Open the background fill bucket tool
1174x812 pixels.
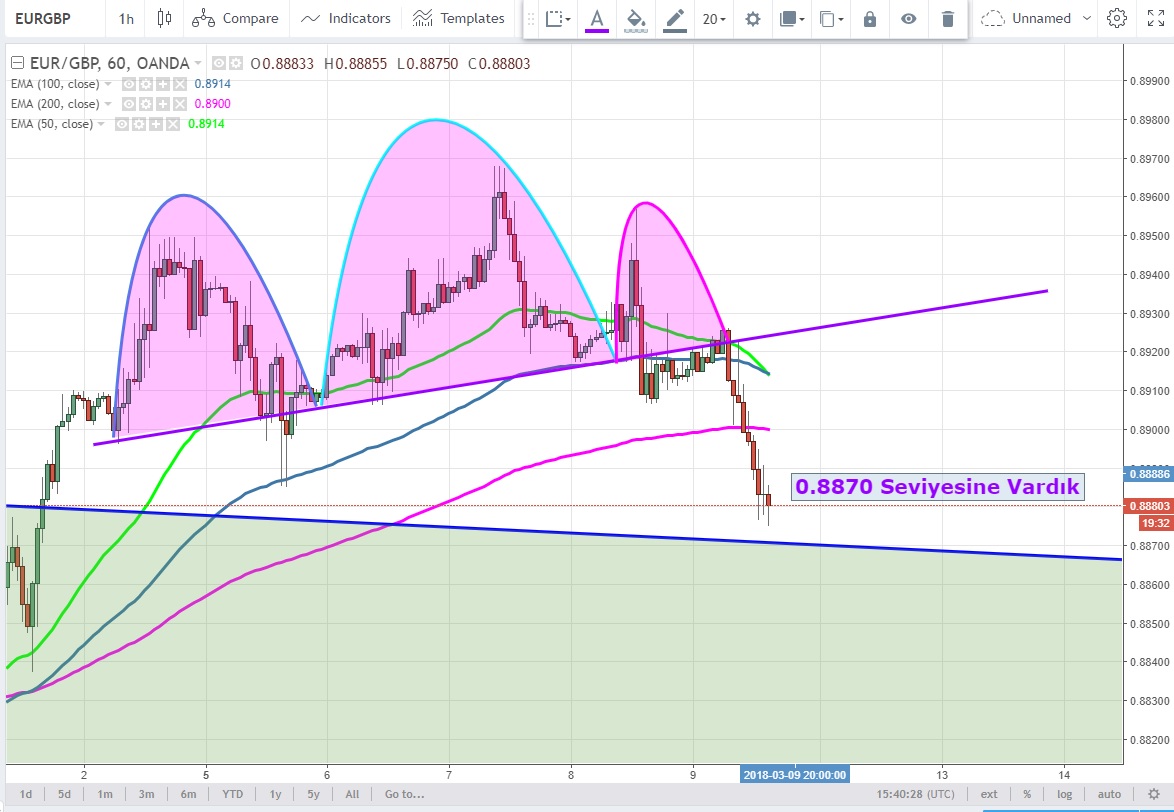(635, 18)
